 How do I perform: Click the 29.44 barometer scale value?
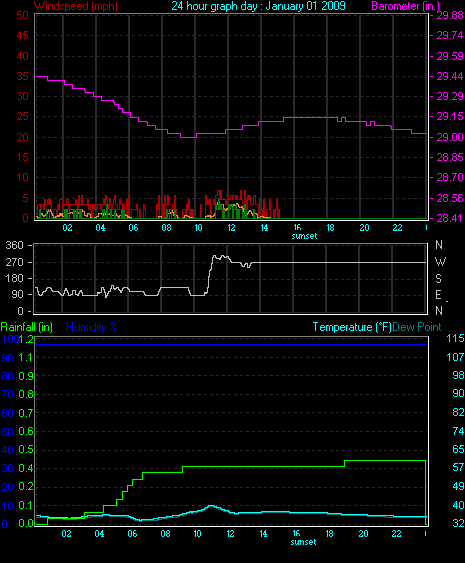pyautogui.click(x=450, y=76)
